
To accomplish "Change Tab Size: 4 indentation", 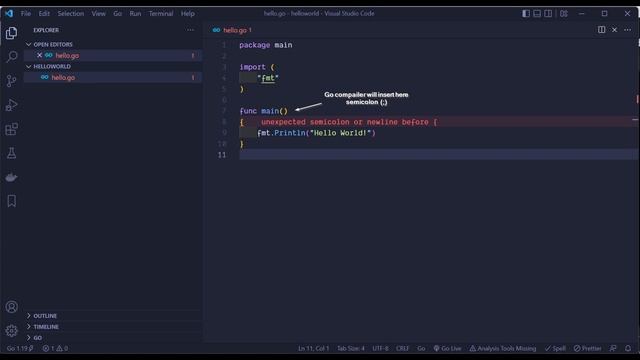I will click(351, 348).
